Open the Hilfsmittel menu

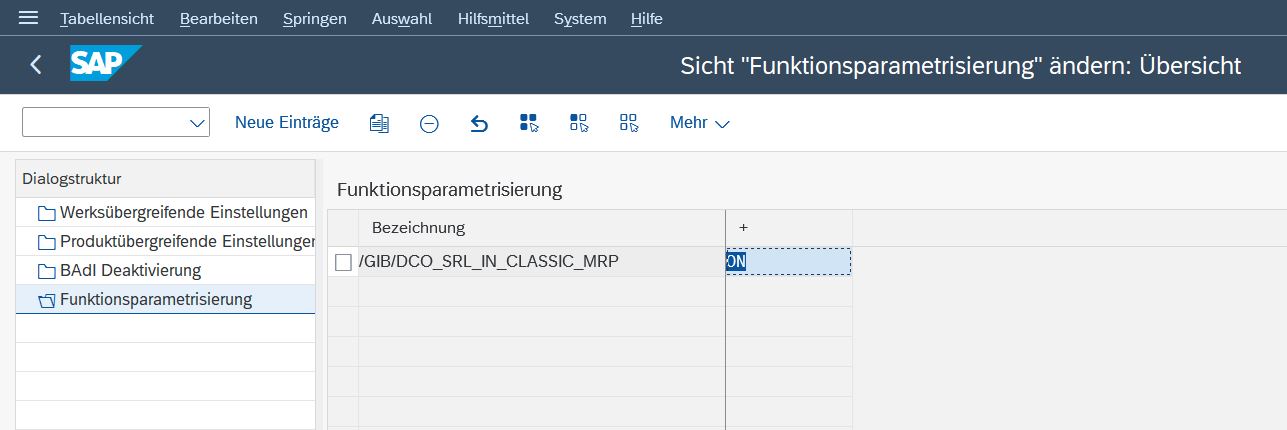[493, 19]
